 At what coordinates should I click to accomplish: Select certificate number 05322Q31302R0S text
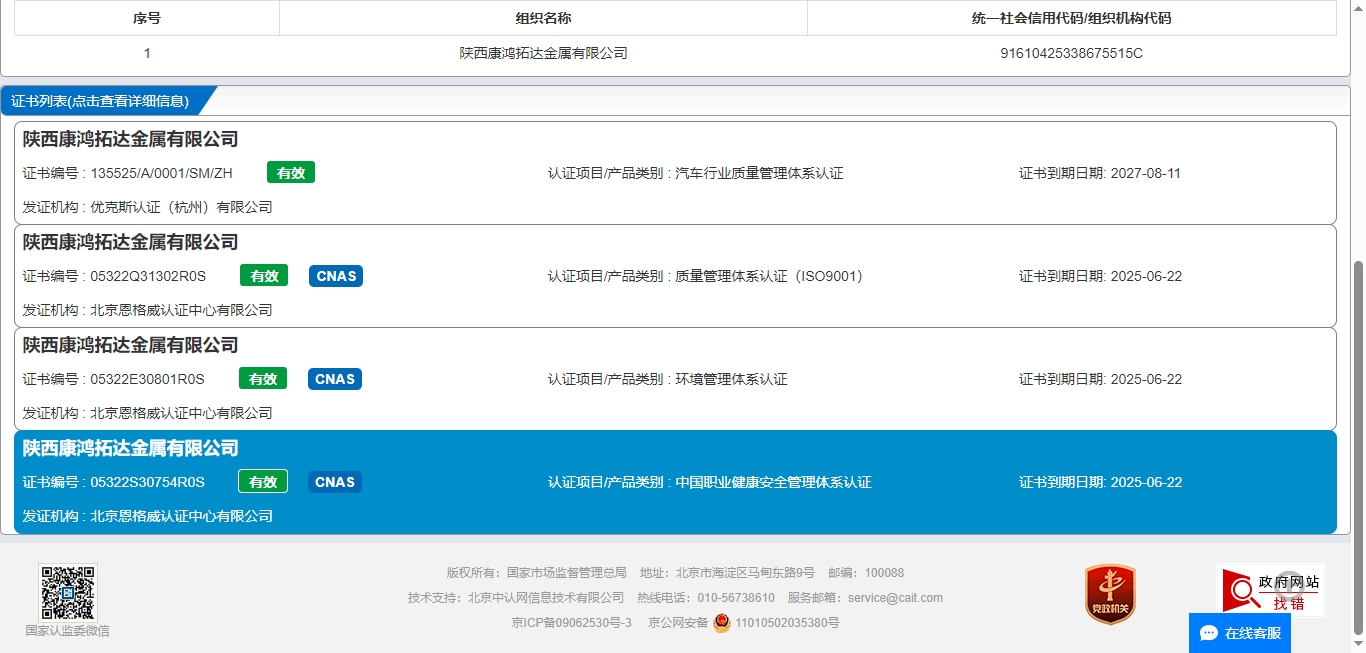click(148, 276)
